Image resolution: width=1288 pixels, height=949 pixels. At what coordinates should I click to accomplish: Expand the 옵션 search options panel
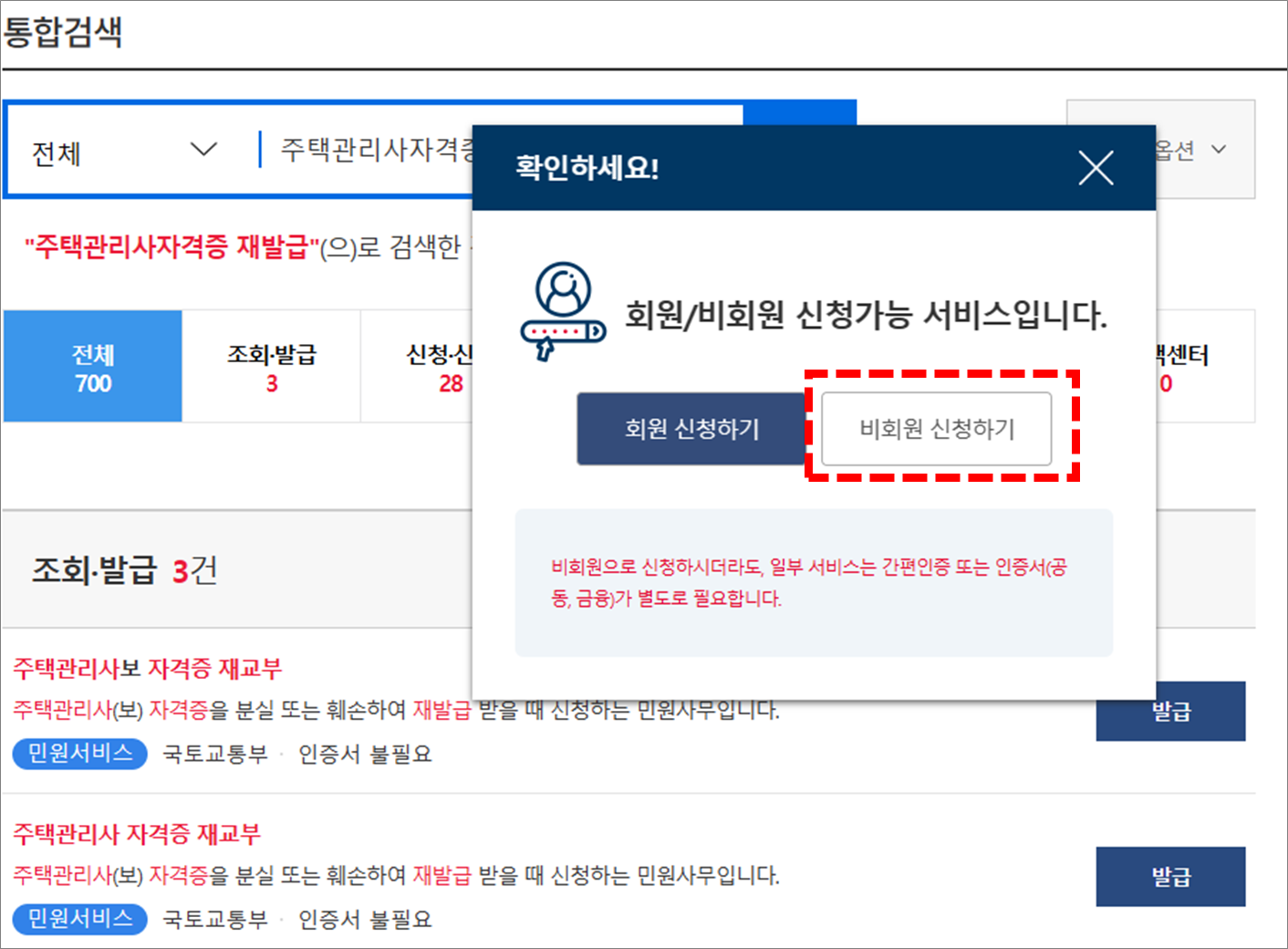click(x=1186, y=151)
